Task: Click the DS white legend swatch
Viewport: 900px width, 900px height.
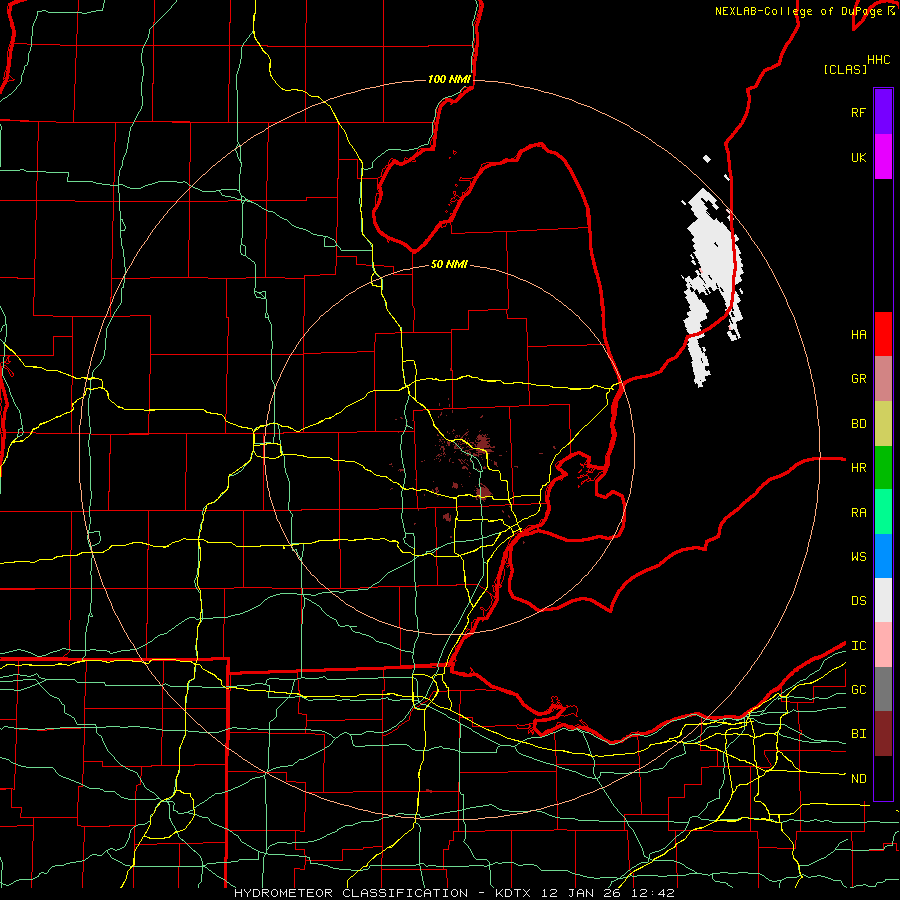Action: (x=883, y=600)
